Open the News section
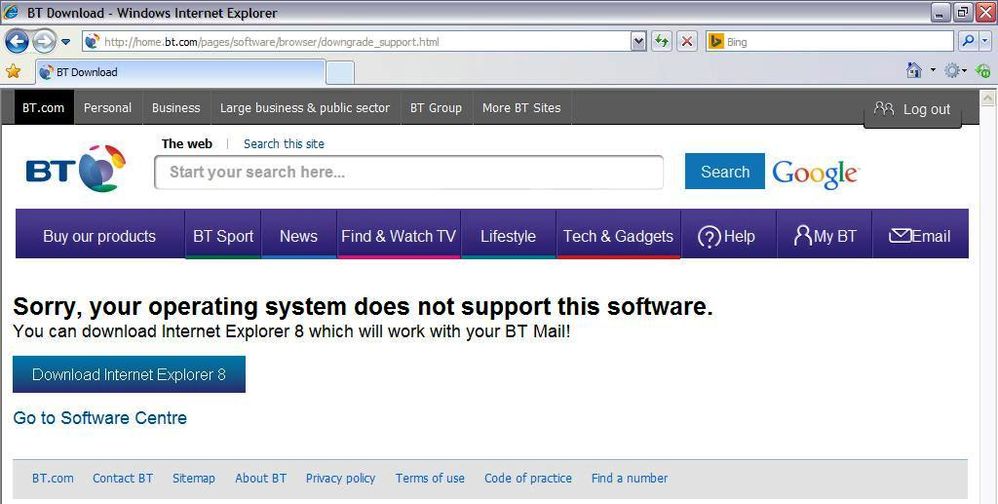998x504 pixels. pyautogui.click(x=299, y=236)
